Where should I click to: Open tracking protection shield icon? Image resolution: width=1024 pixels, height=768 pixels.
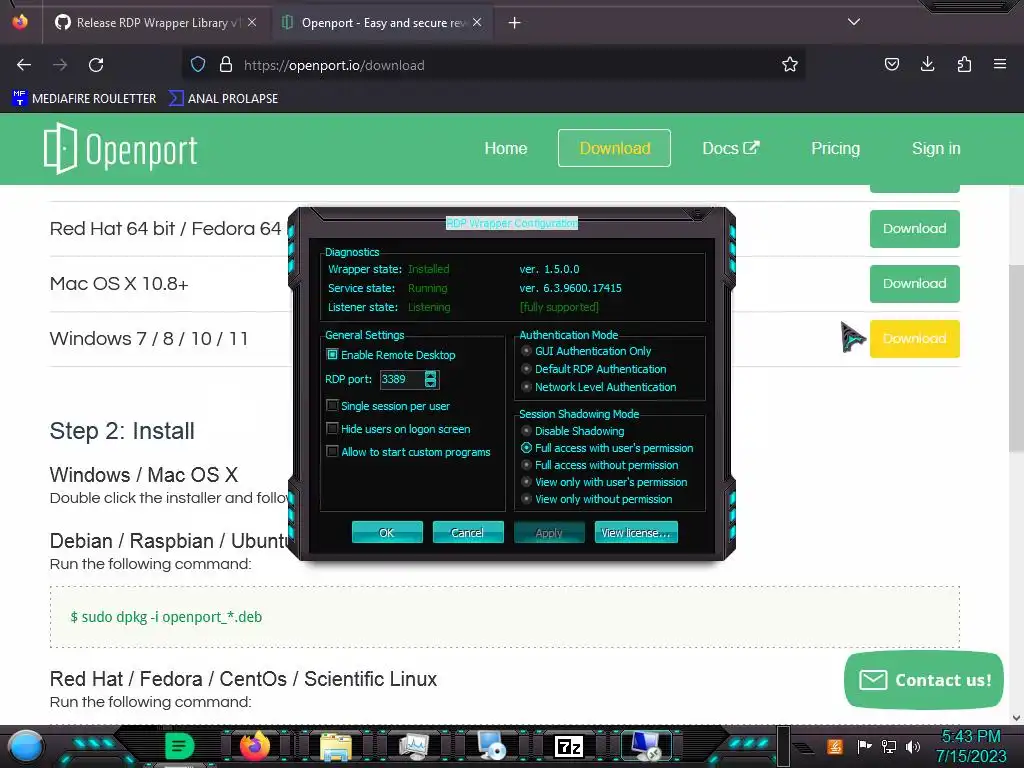pyautogui.click(x=198, y=65)
